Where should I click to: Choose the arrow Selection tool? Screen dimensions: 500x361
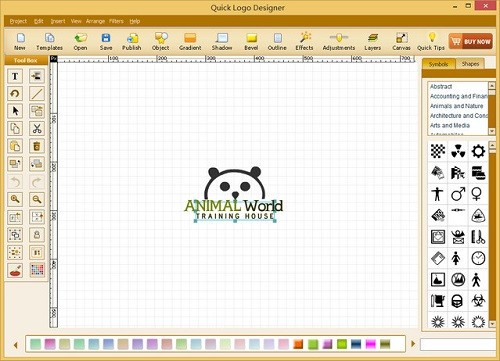[x=15, y=111]
